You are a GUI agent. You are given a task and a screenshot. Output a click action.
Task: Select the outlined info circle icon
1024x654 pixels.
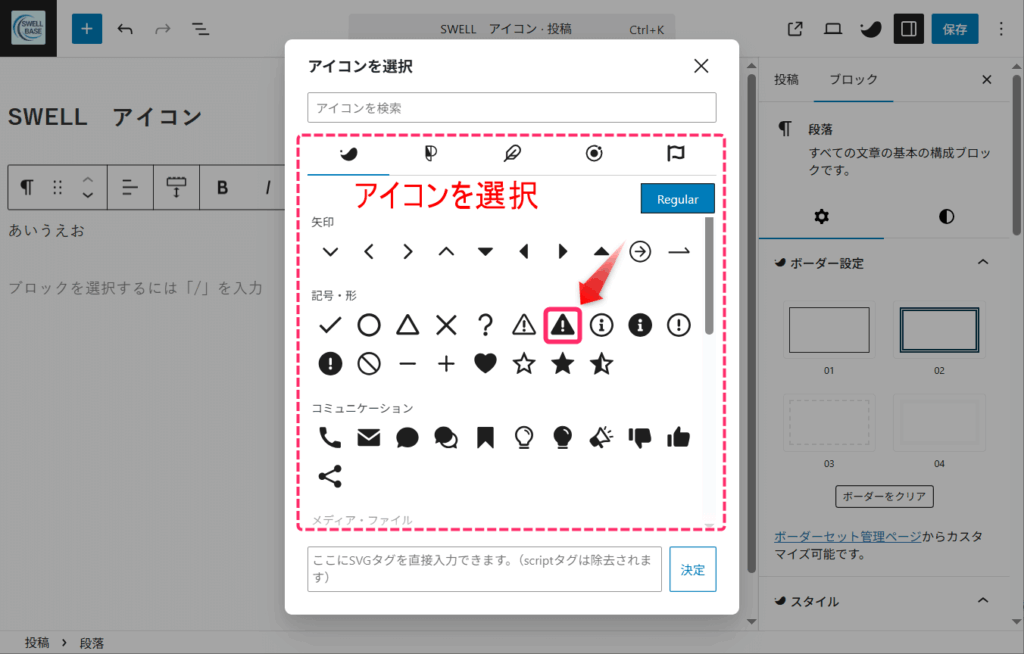pyautogui.click(x=601, y=325)
